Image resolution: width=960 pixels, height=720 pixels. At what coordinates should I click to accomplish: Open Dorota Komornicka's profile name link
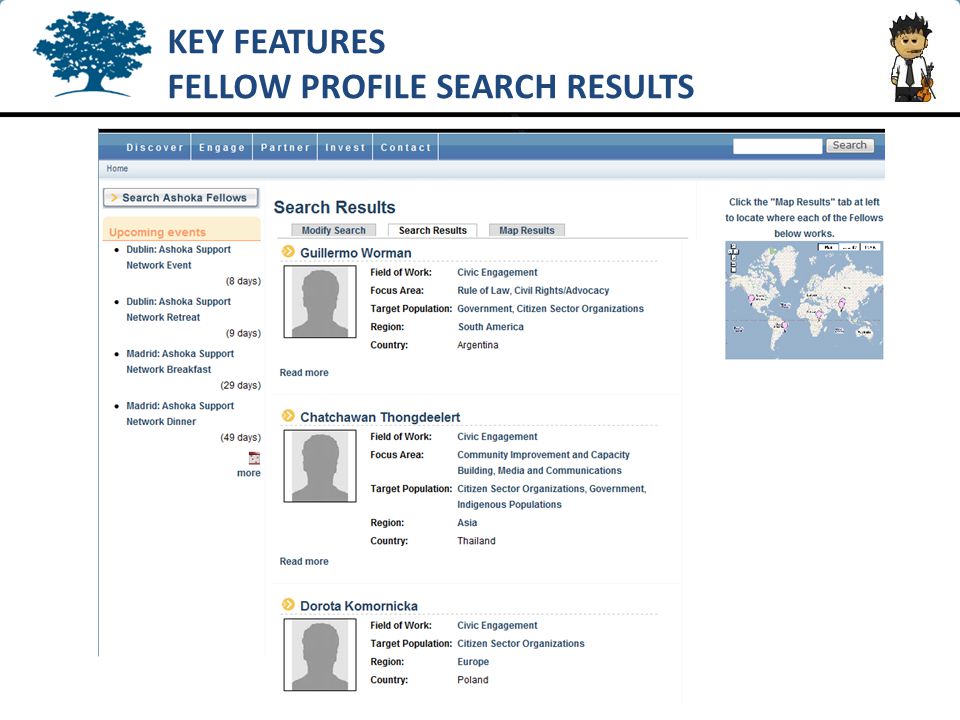pos(359,606)
